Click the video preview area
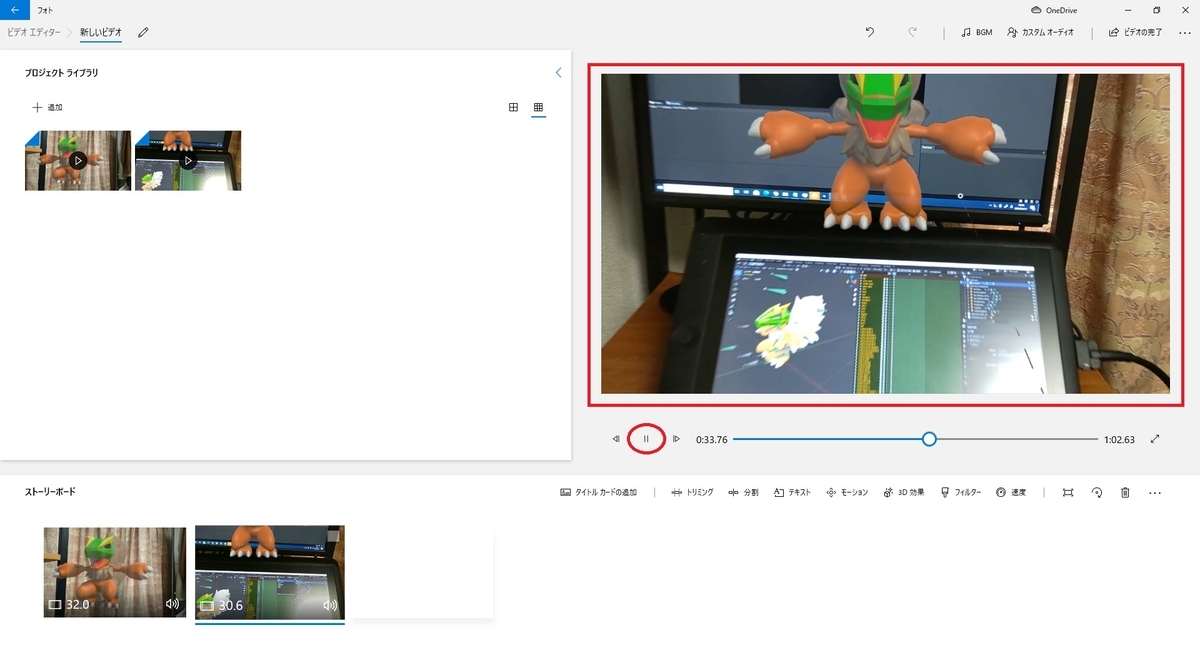Image resolution: width=1200 pixels, height=650 pixels. 885,233
